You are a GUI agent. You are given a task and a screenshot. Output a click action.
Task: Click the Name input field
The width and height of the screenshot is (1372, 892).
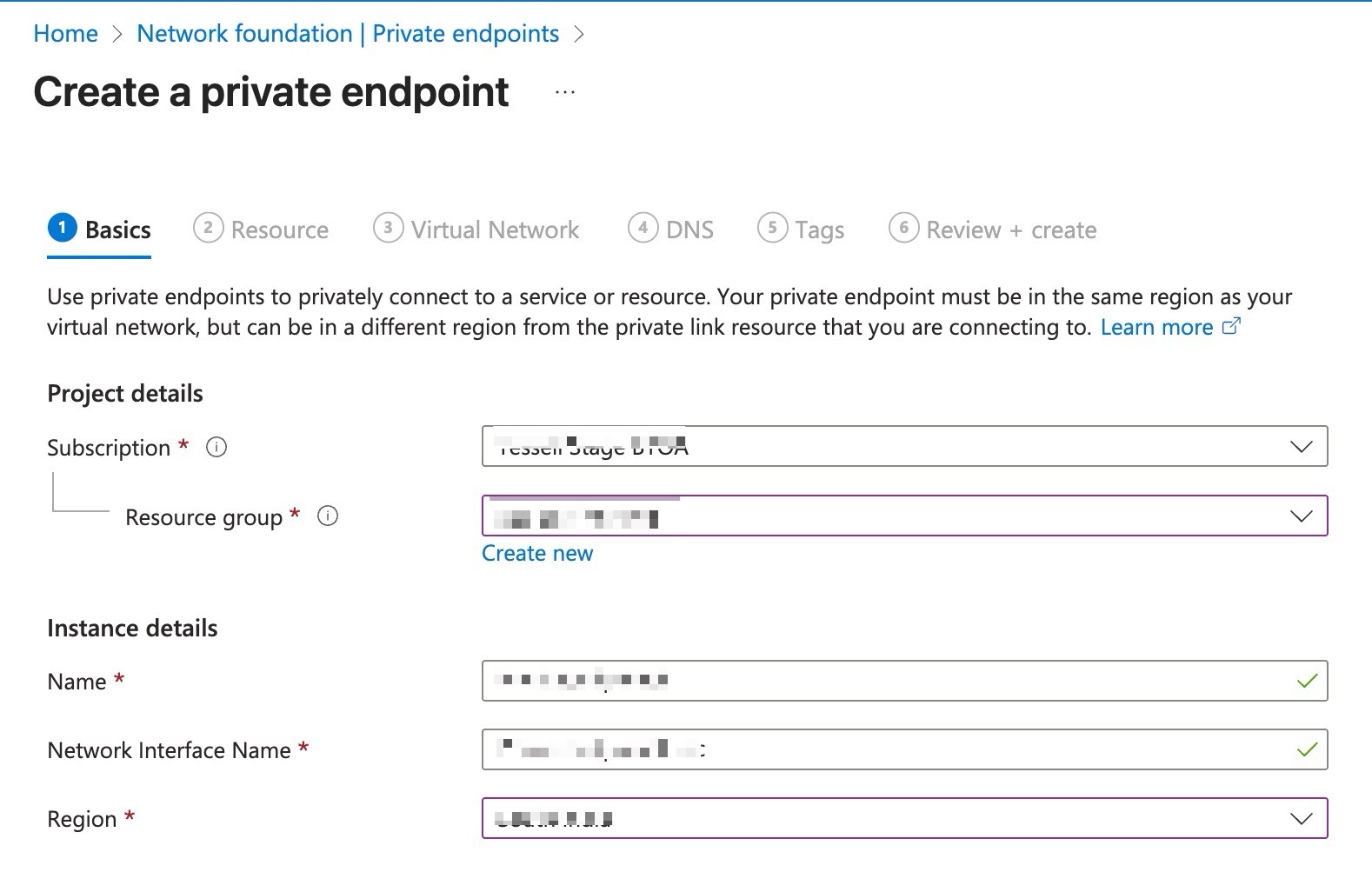point(887,681)
